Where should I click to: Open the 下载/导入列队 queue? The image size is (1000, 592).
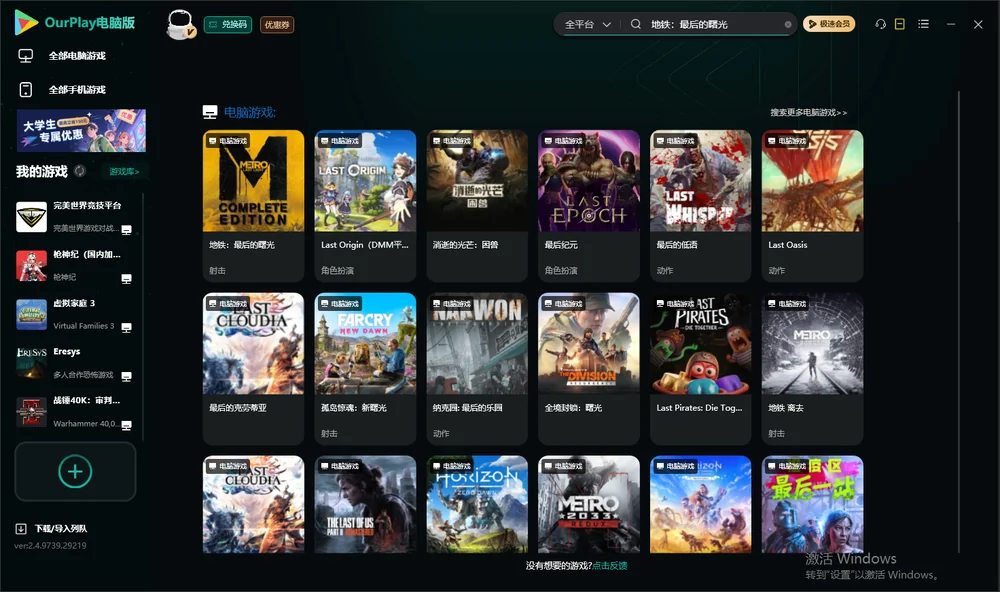click(61, 528)
